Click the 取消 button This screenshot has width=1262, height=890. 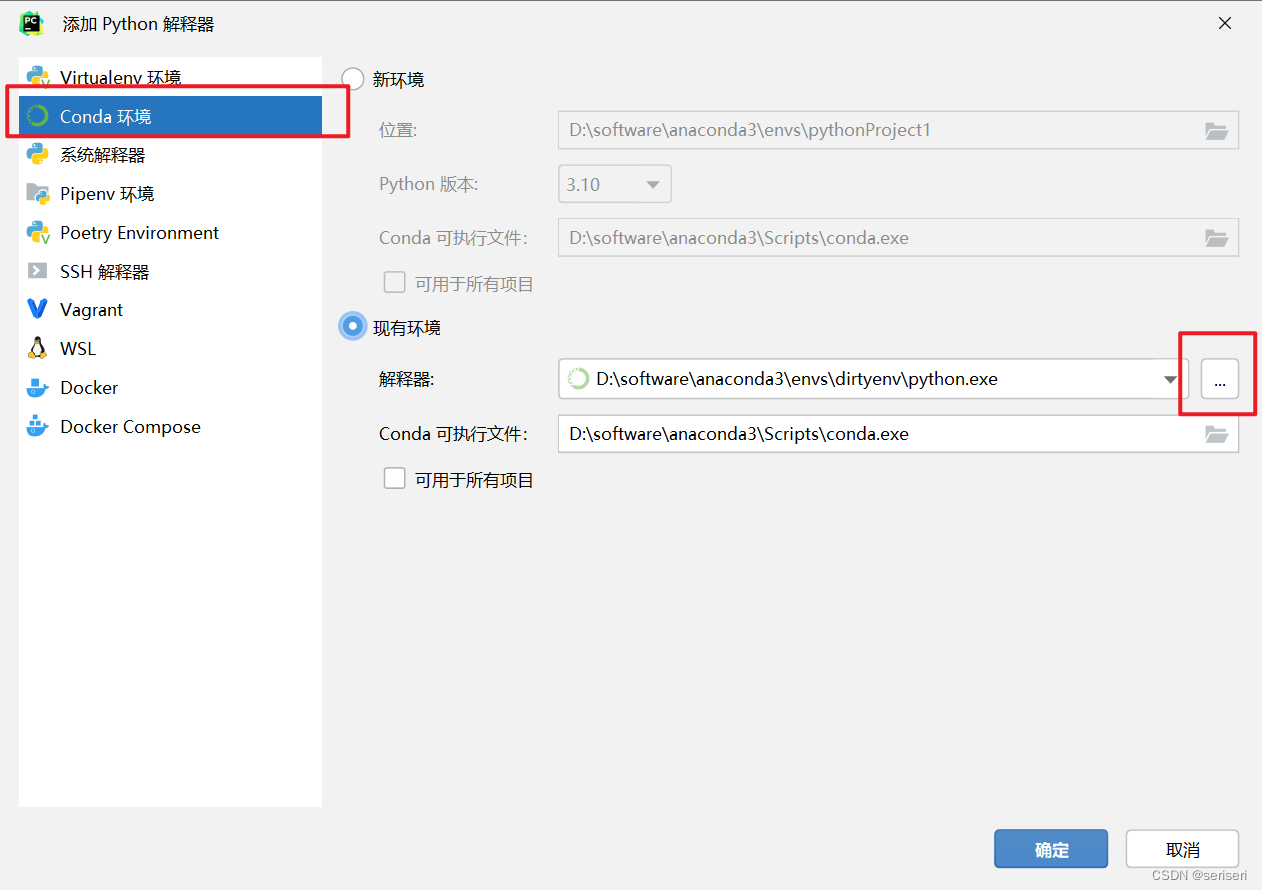point(1182,849)
